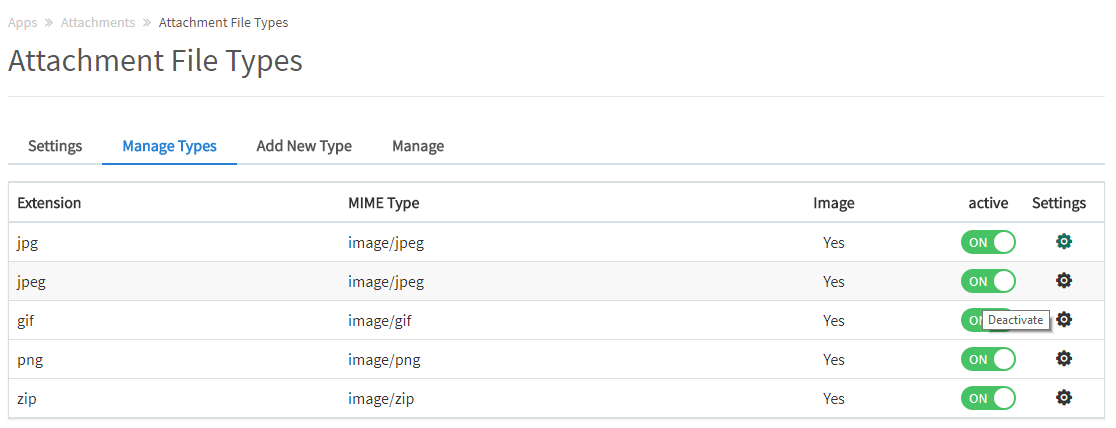Click the MIME Type column header
1116x428 pixels.
383,203
